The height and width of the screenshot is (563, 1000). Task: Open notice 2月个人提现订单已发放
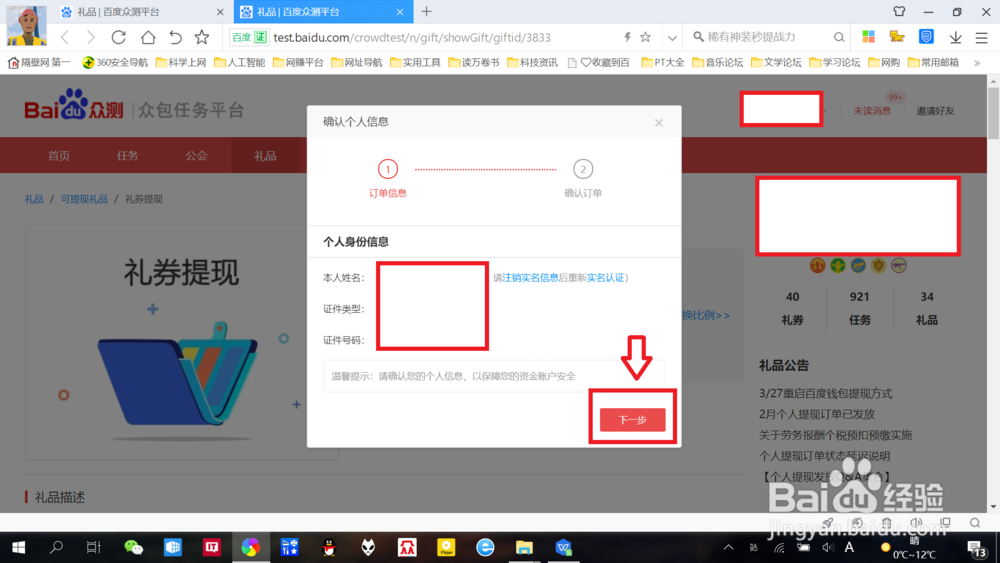pyautogui.click(x=816, y=414)
